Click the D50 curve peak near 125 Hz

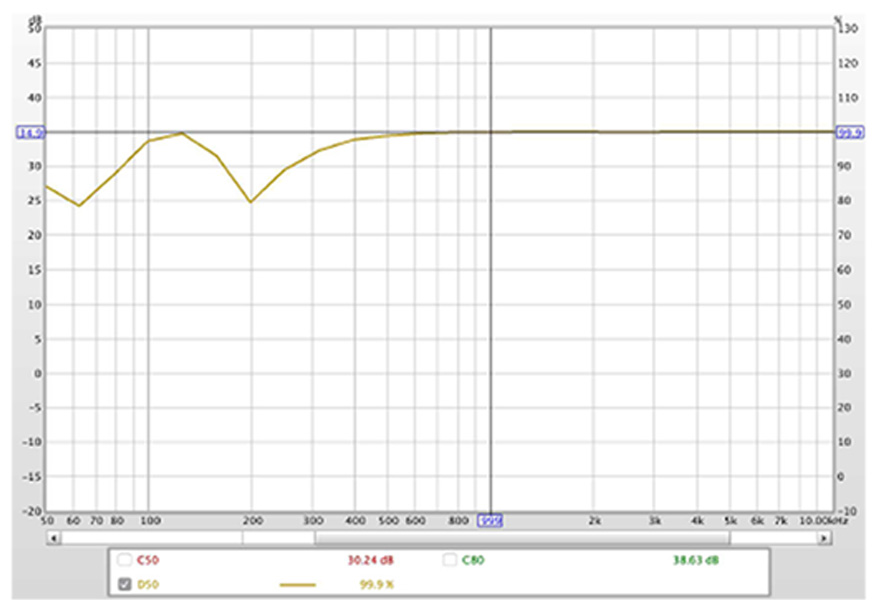(182, 133)
